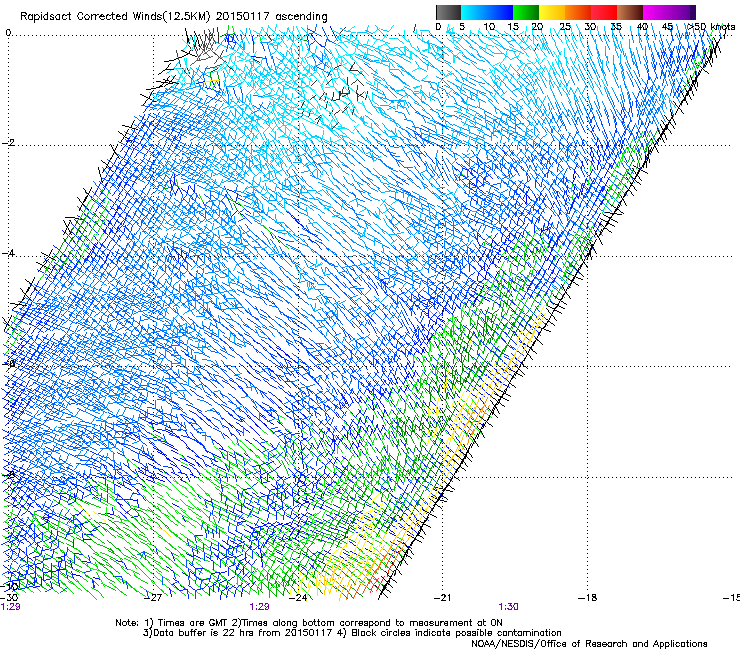Image resolution: width=740 pixels, height=650 pixels.
Task: Click the brown 35-40 knots legend segment
Action: (x=630, y=12)
